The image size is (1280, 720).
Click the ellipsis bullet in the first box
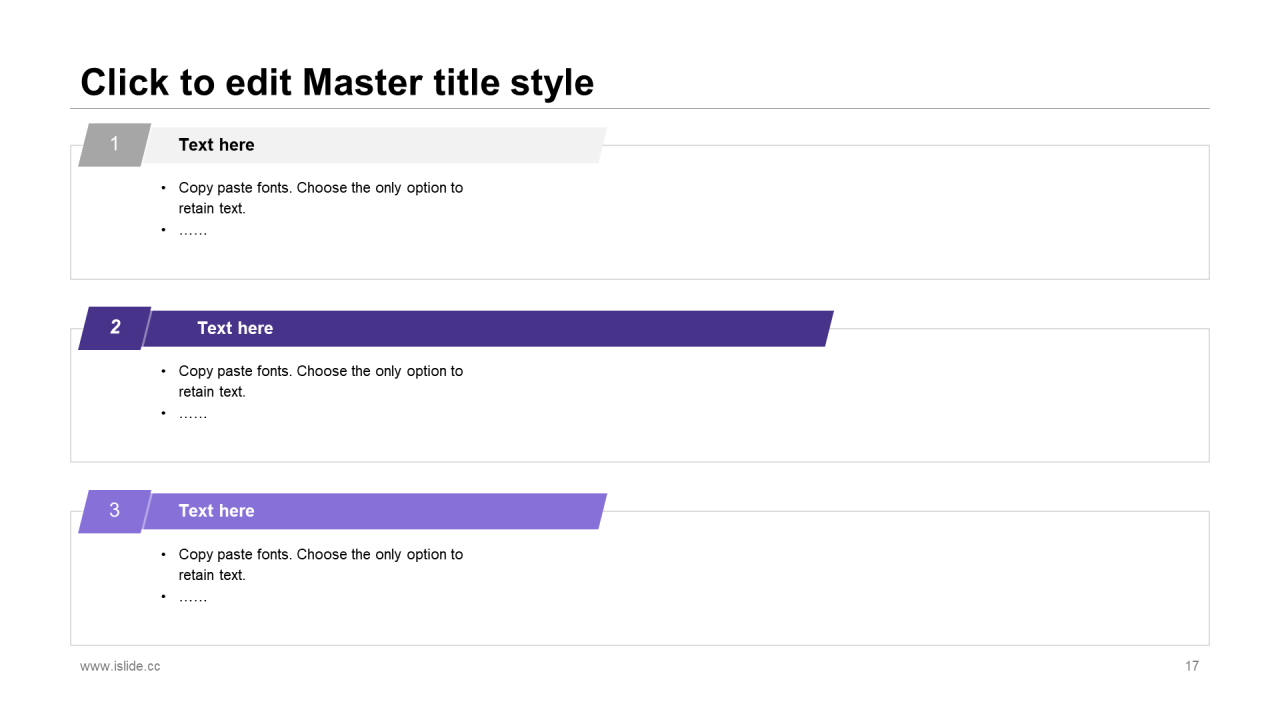pyautogui.click(x=193, y=231)
